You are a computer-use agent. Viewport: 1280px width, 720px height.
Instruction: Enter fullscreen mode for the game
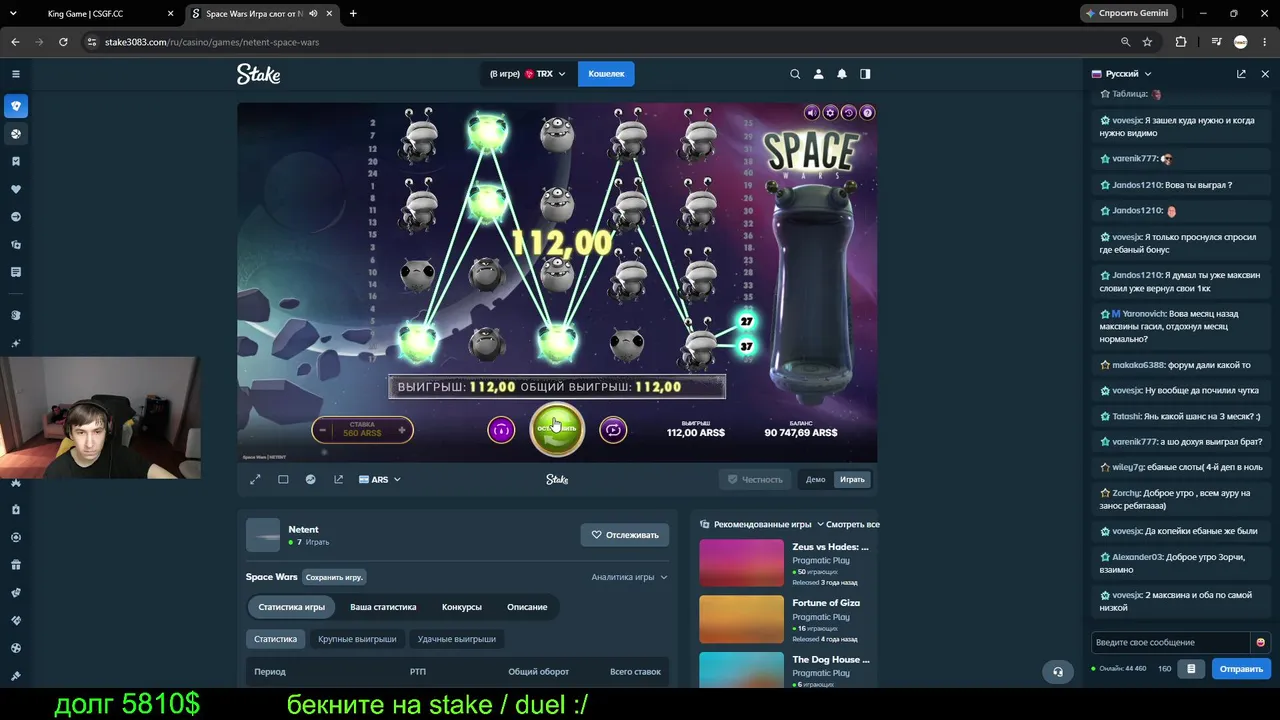tap(255, 480)
